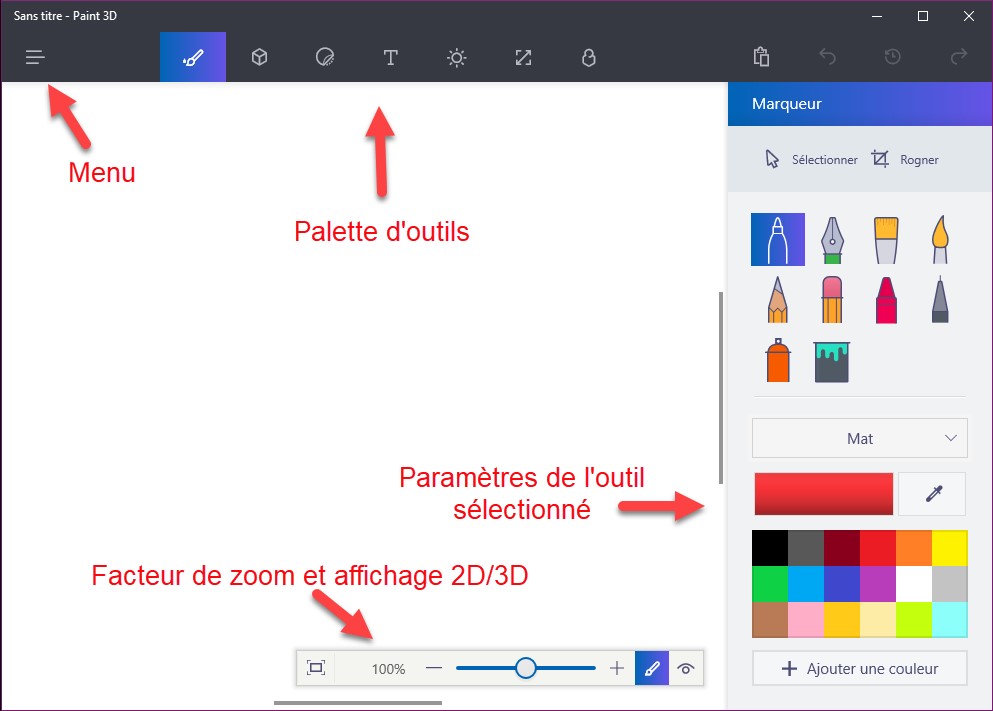Pick the dark gray color swatch
Screen dimensions: 993x711
[806, 548]
